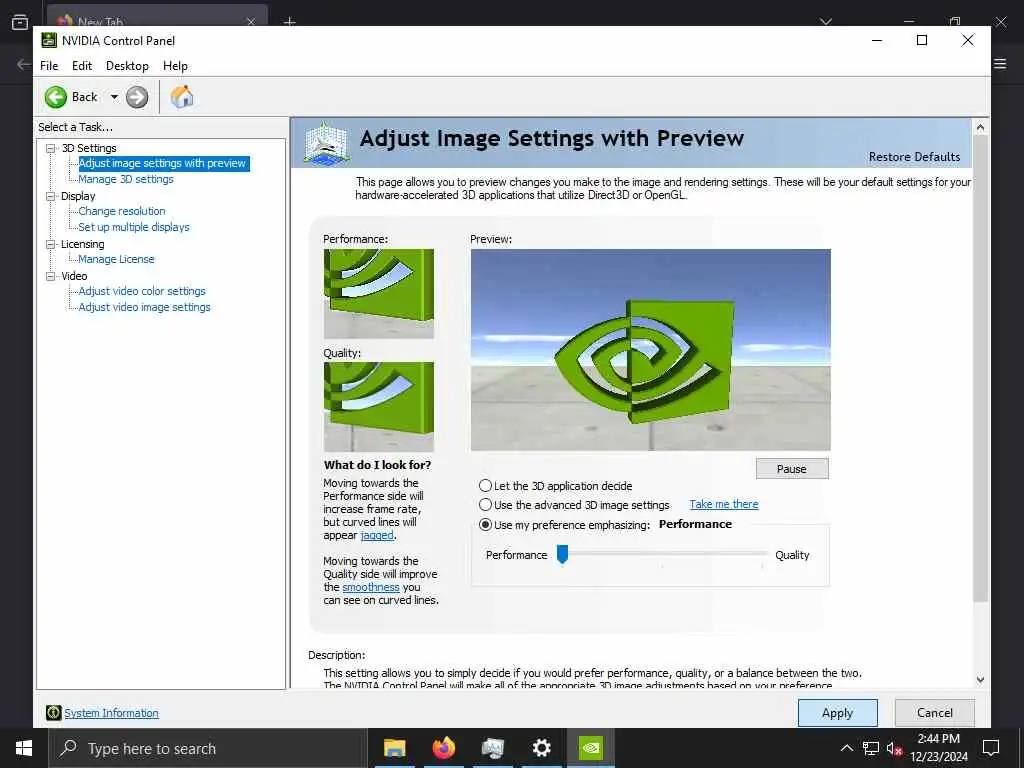
Task: Open Adjust video color settings
Action: point(142,291)
